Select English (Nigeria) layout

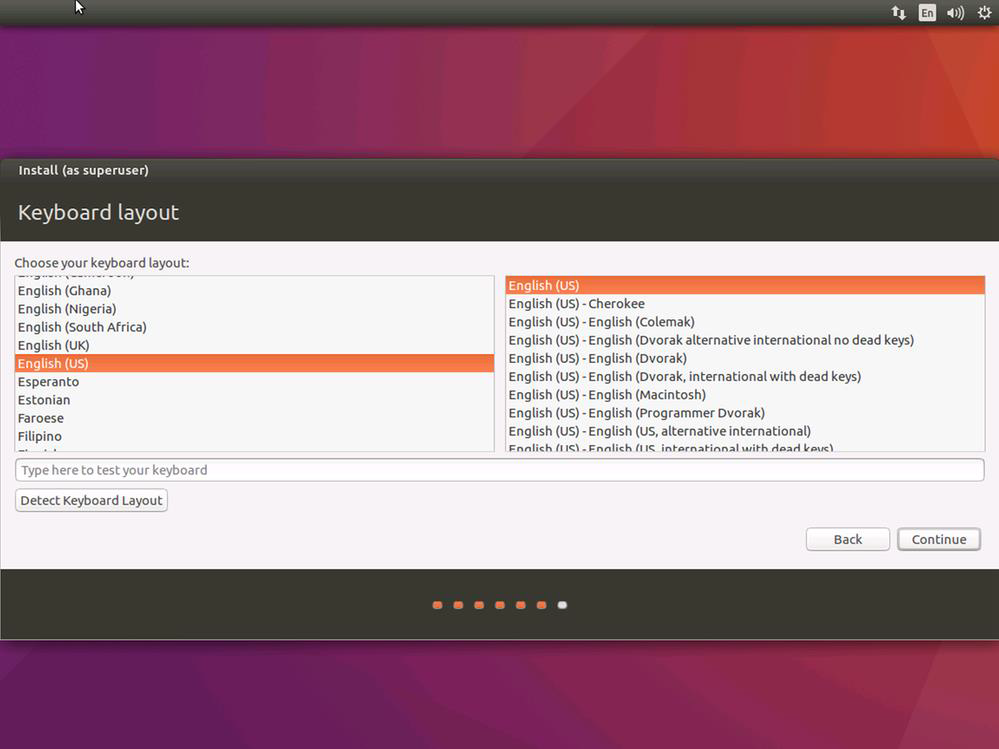click(67, 309)
